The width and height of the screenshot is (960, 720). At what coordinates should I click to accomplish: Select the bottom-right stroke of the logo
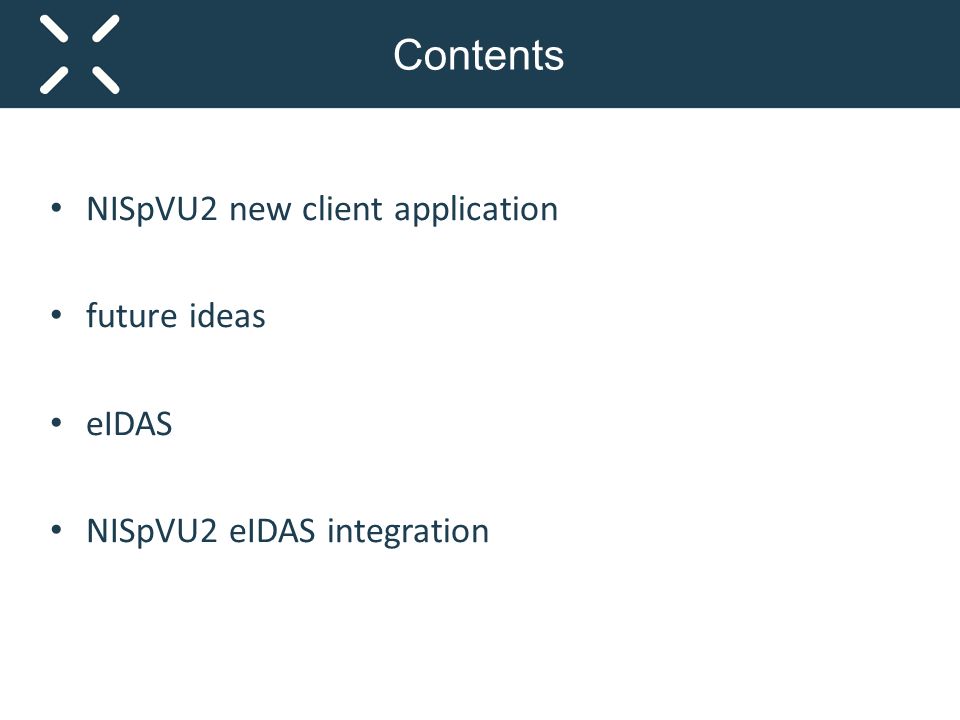point(106,80)
